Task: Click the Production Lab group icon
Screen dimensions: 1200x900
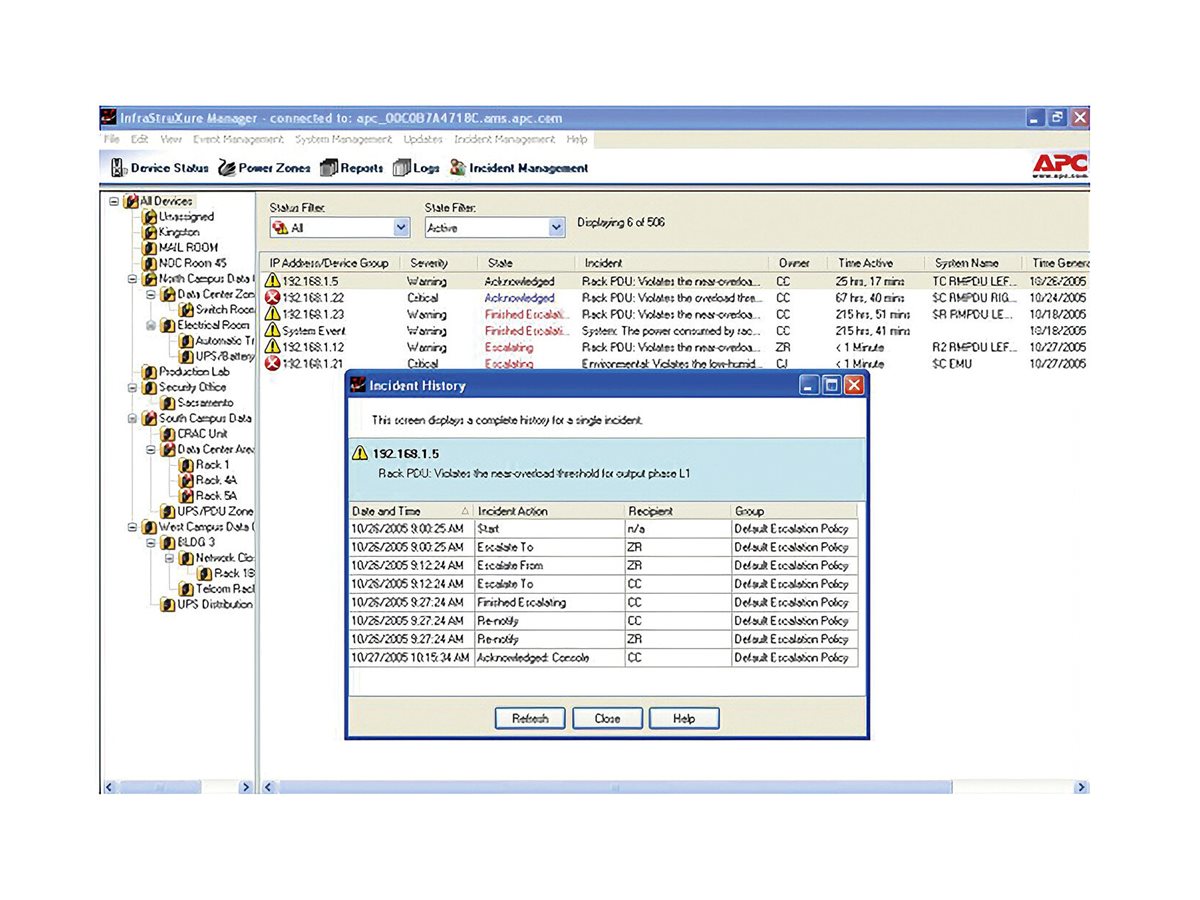Action: tap(149, 372)
